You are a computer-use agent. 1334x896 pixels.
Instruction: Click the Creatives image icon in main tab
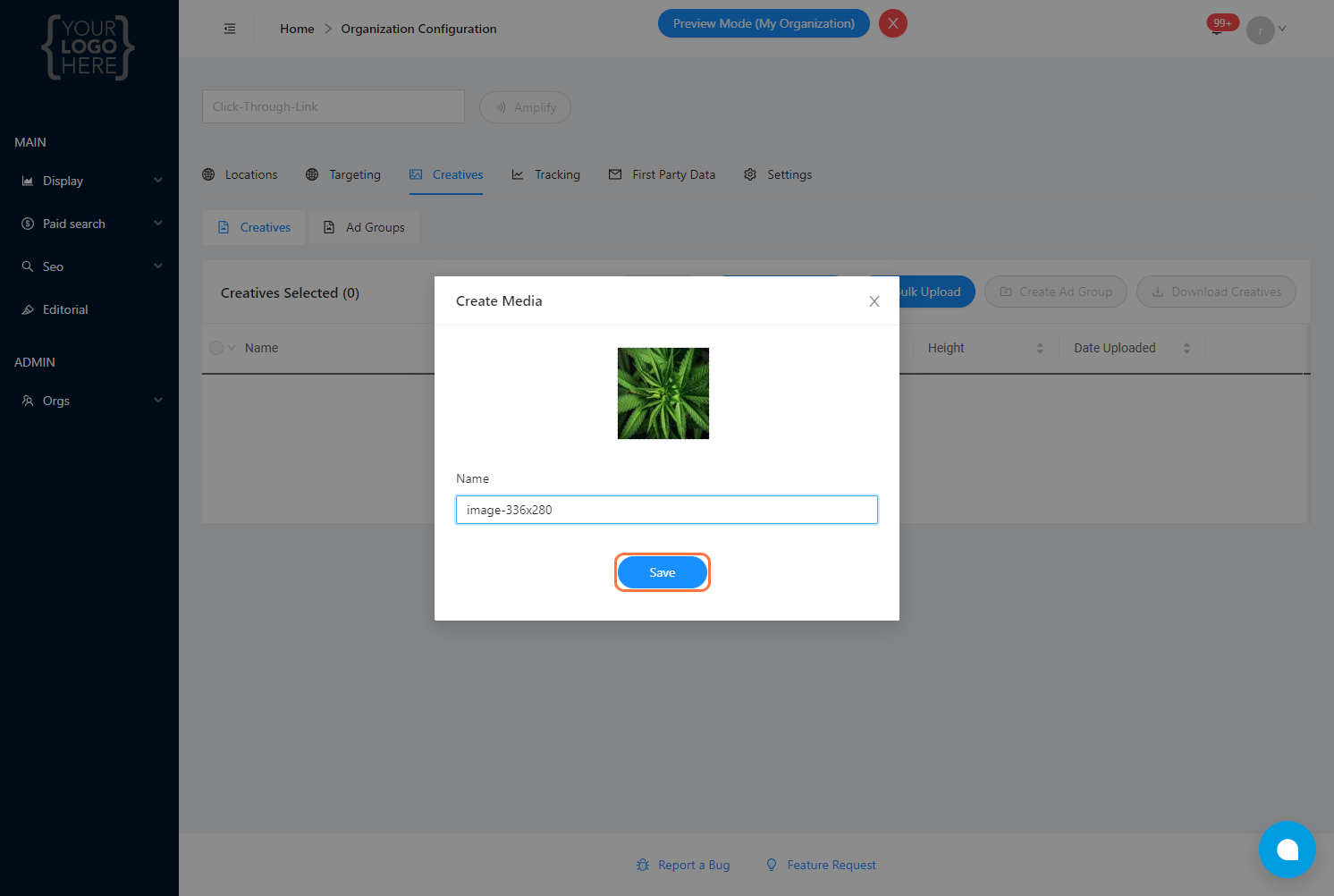416,174
